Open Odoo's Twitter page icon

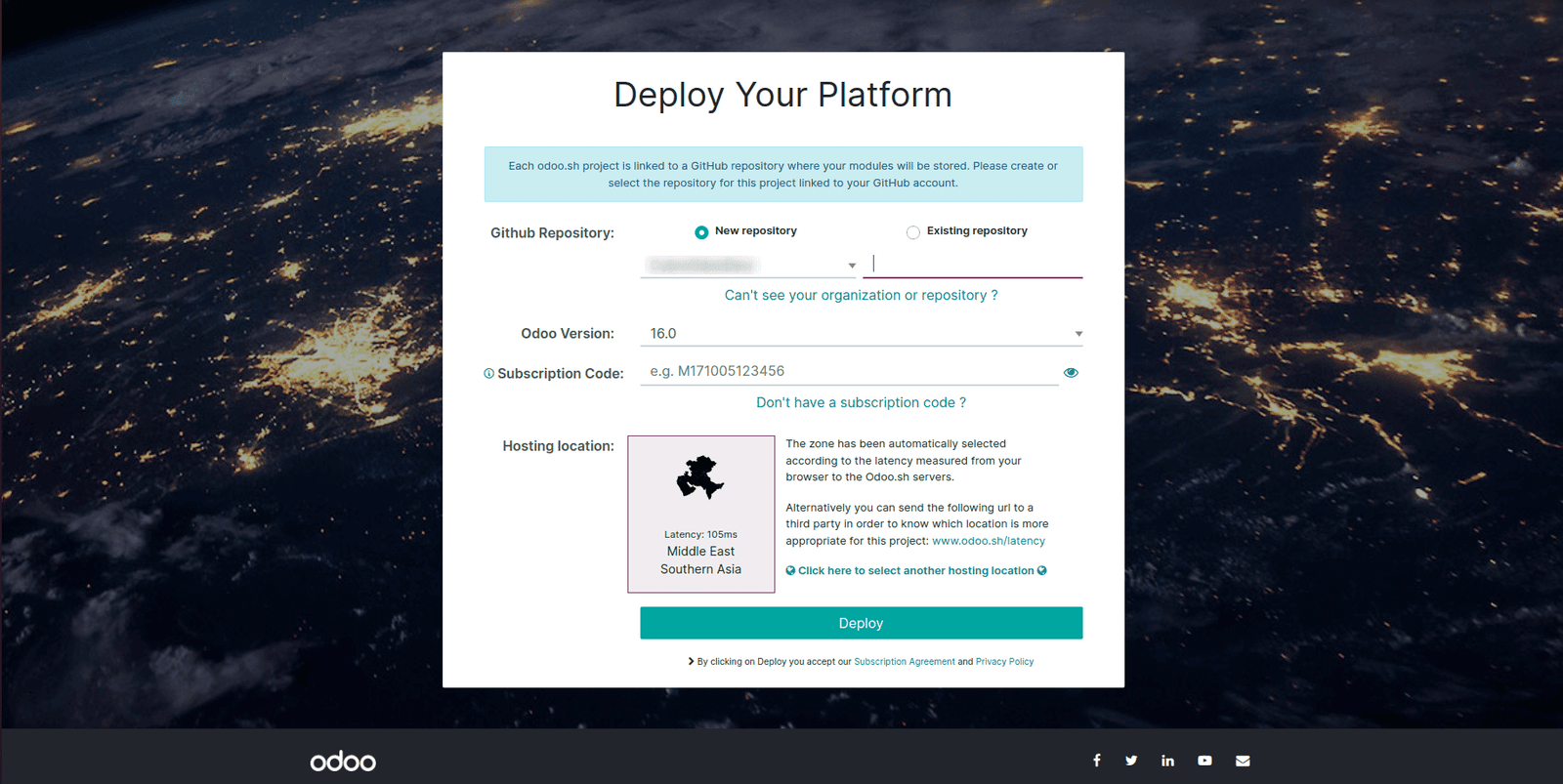tap(1131, 761)
